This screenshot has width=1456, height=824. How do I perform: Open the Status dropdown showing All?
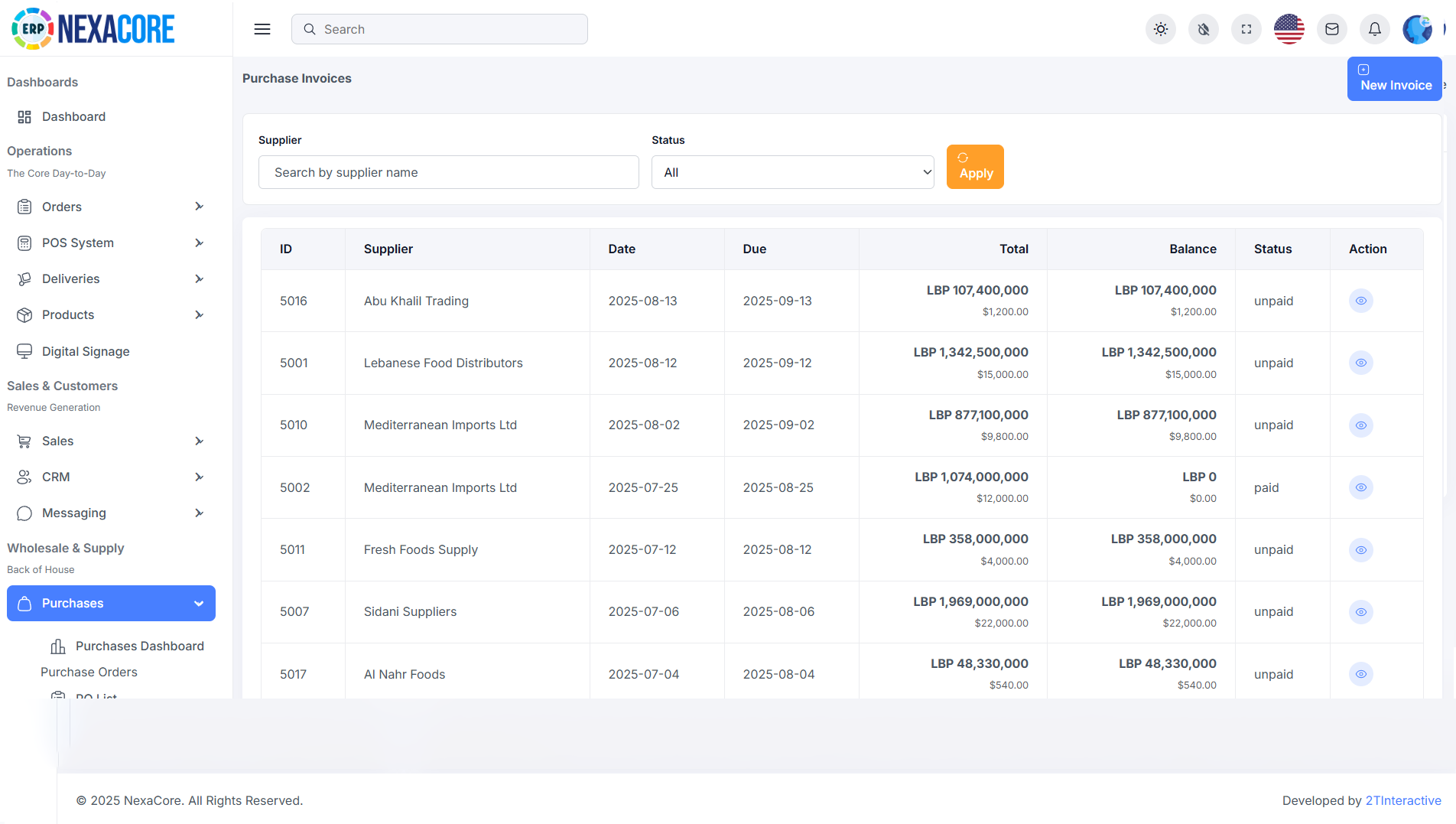792,172
